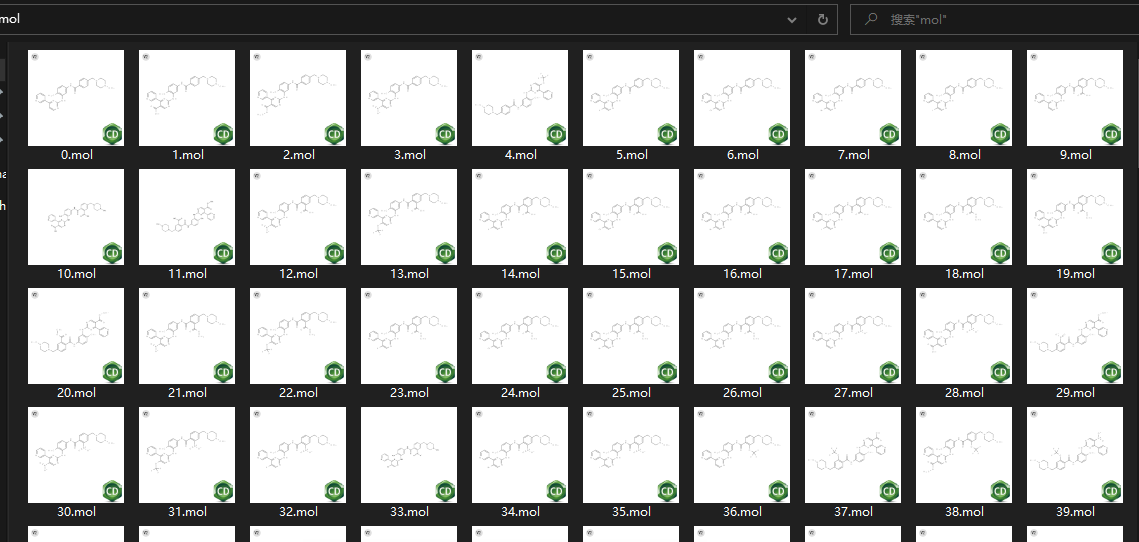The image size is (1139, 542).
Task: Select the 8.mol file icon
Action: point(964,97)
